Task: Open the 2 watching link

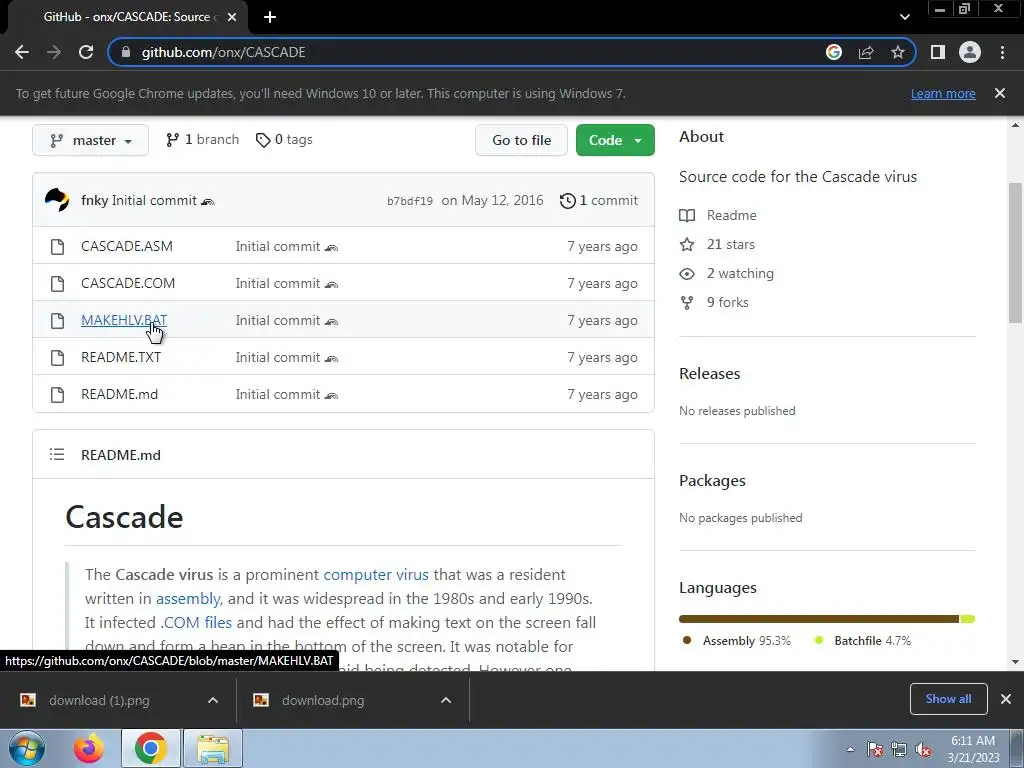Action: pyautogui.click(x=726, y=274)
